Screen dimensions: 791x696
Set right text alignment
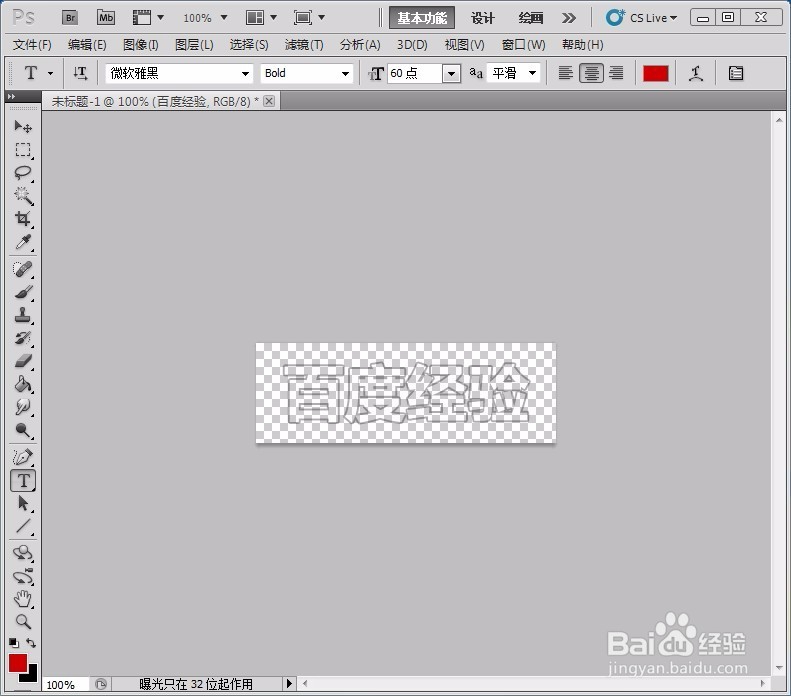616,74
